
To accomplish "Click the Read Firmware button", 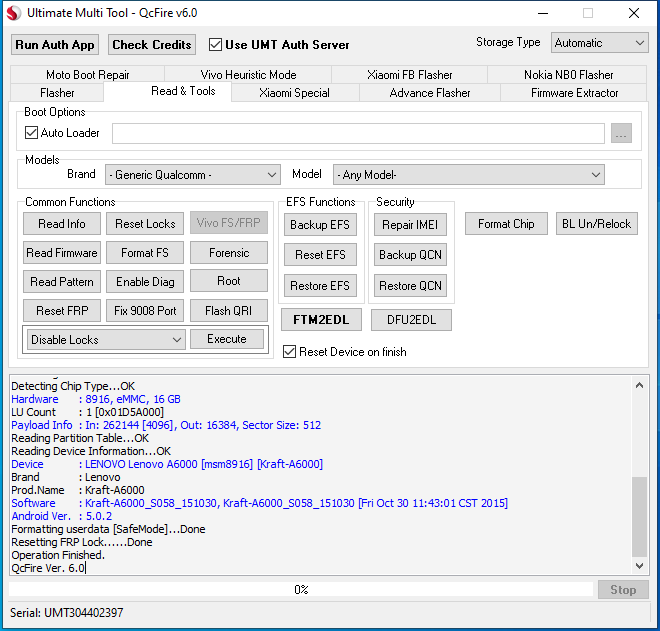I will click(x=62, y=253).
